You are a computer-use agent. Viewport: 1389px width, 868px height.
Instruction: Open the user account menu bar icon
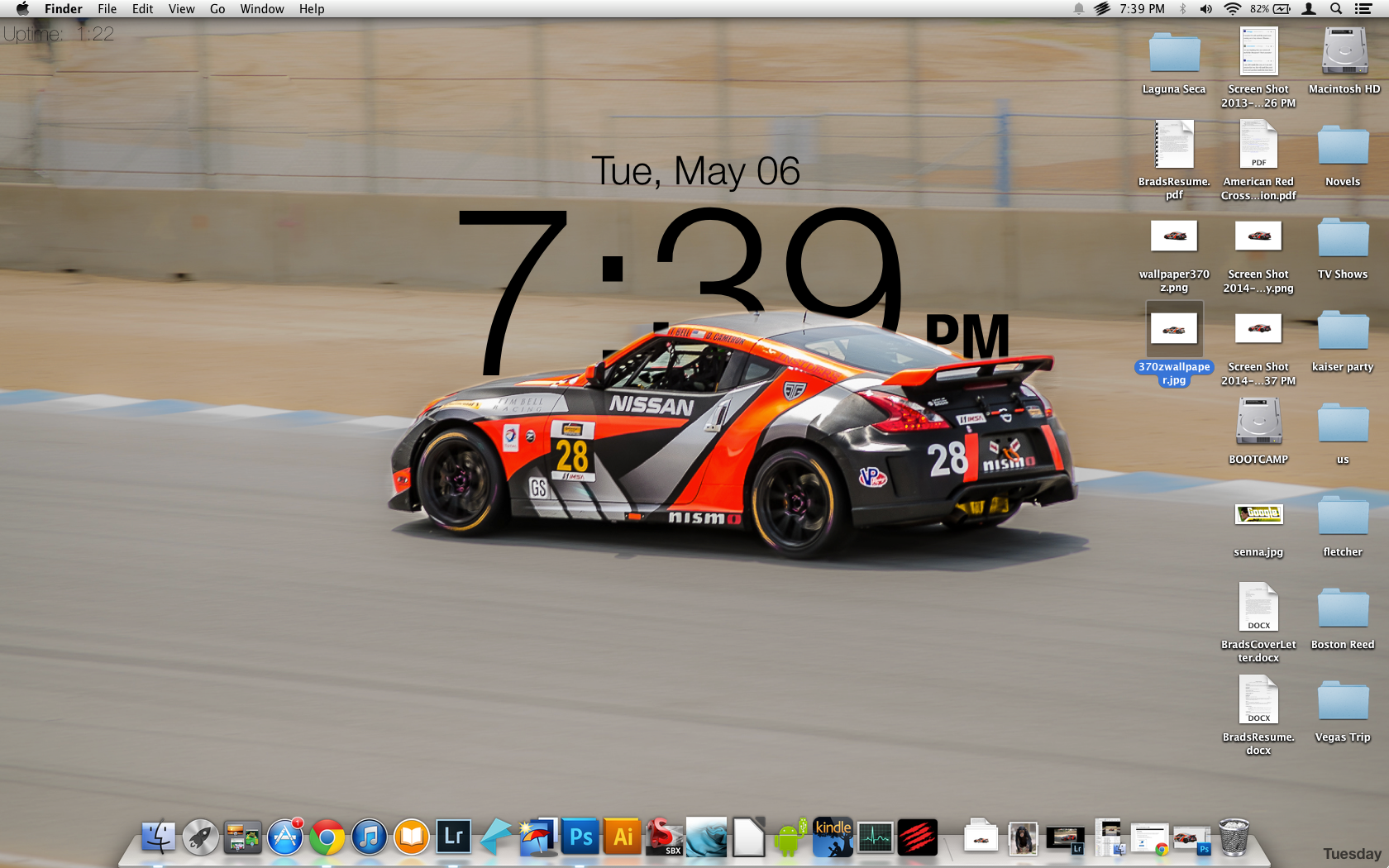[x=1309, y=9]
